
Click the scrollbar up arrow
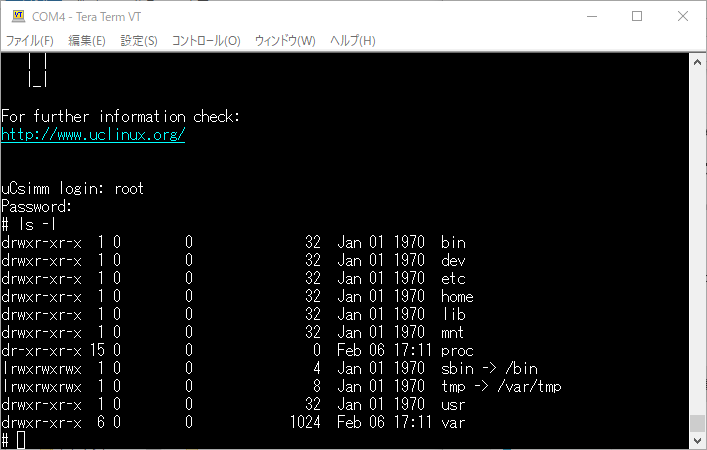coord(697,62)
